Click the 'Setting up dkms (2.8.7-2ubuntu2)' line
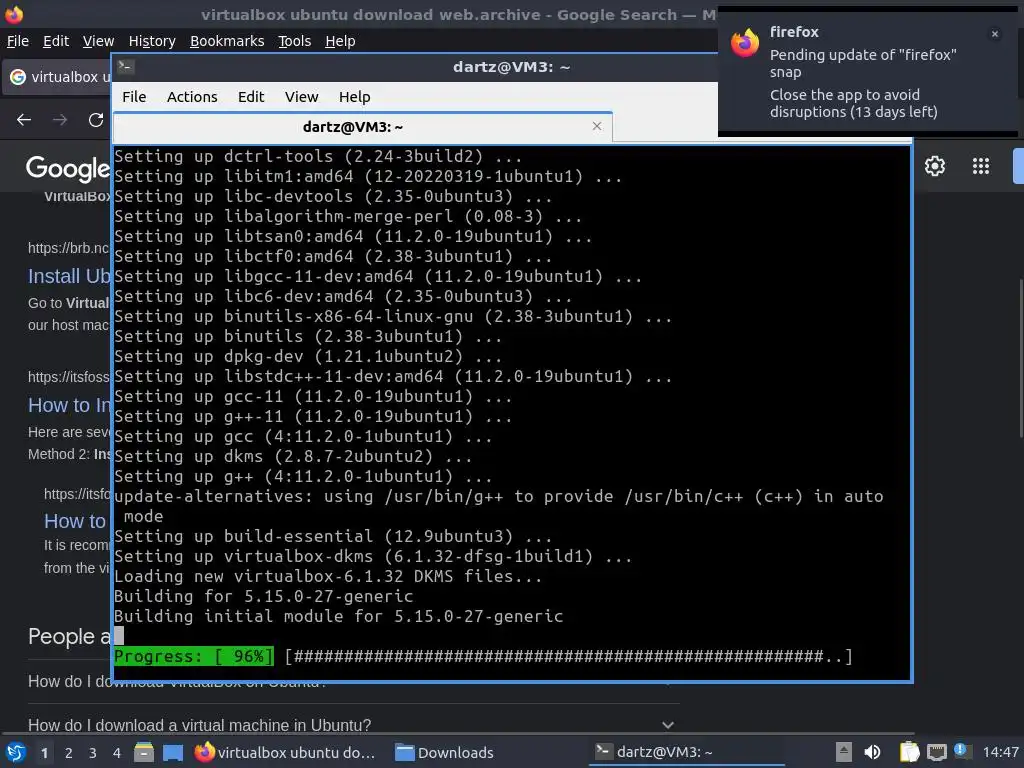Viewport: 1024px width, 768px height. [x=293, y=456]
